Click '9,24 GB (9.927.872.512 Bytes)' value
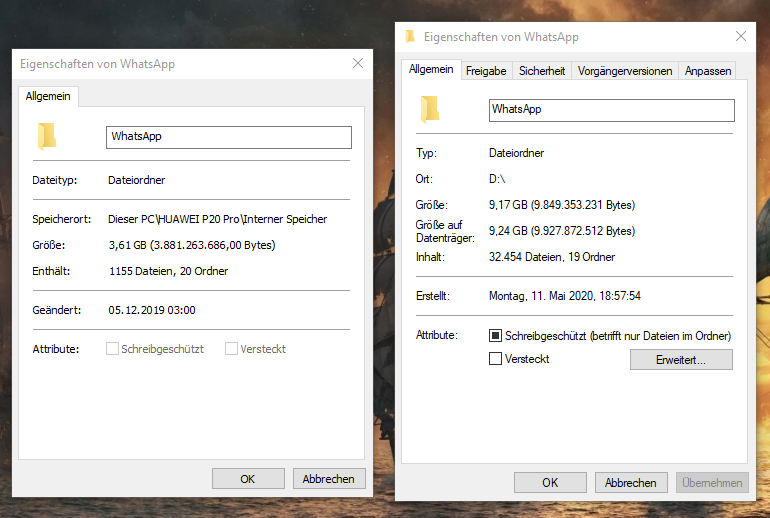770x518 pixels. point(562,231)
